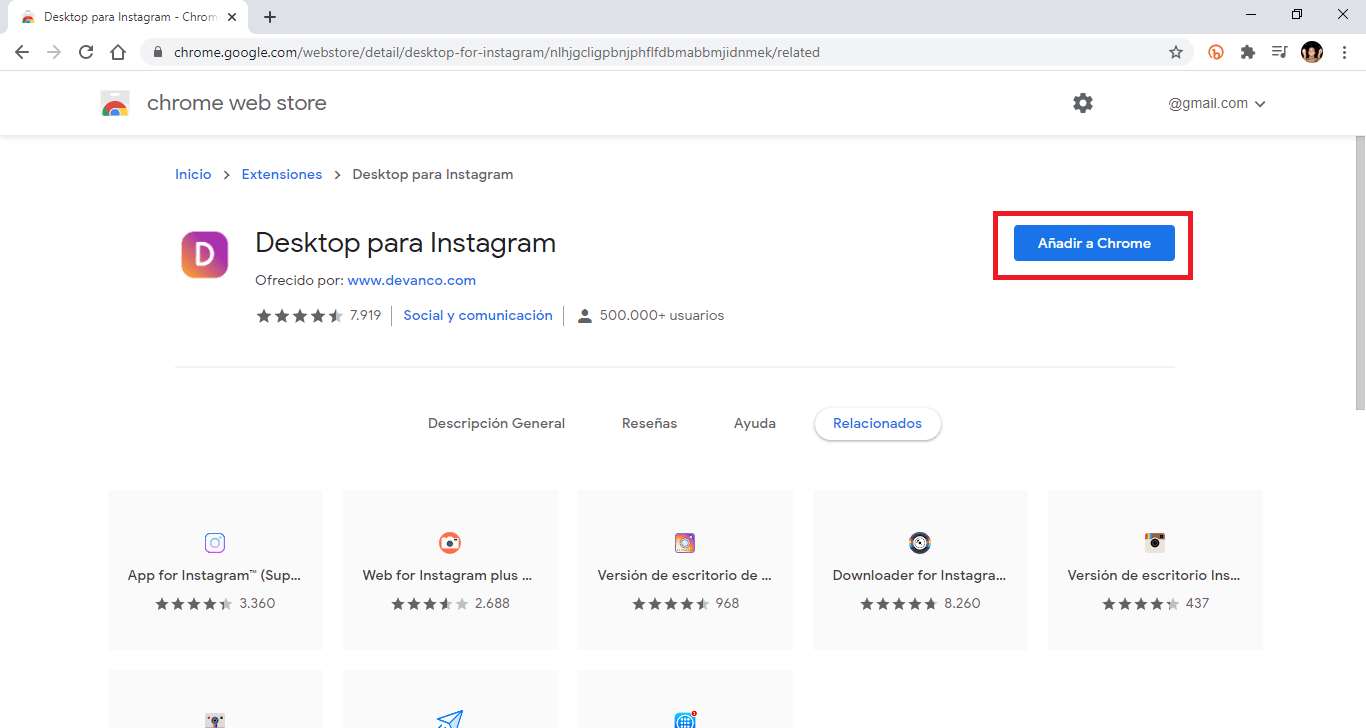Click the Chrome Web Store rainbow logo

pos(115,103)
